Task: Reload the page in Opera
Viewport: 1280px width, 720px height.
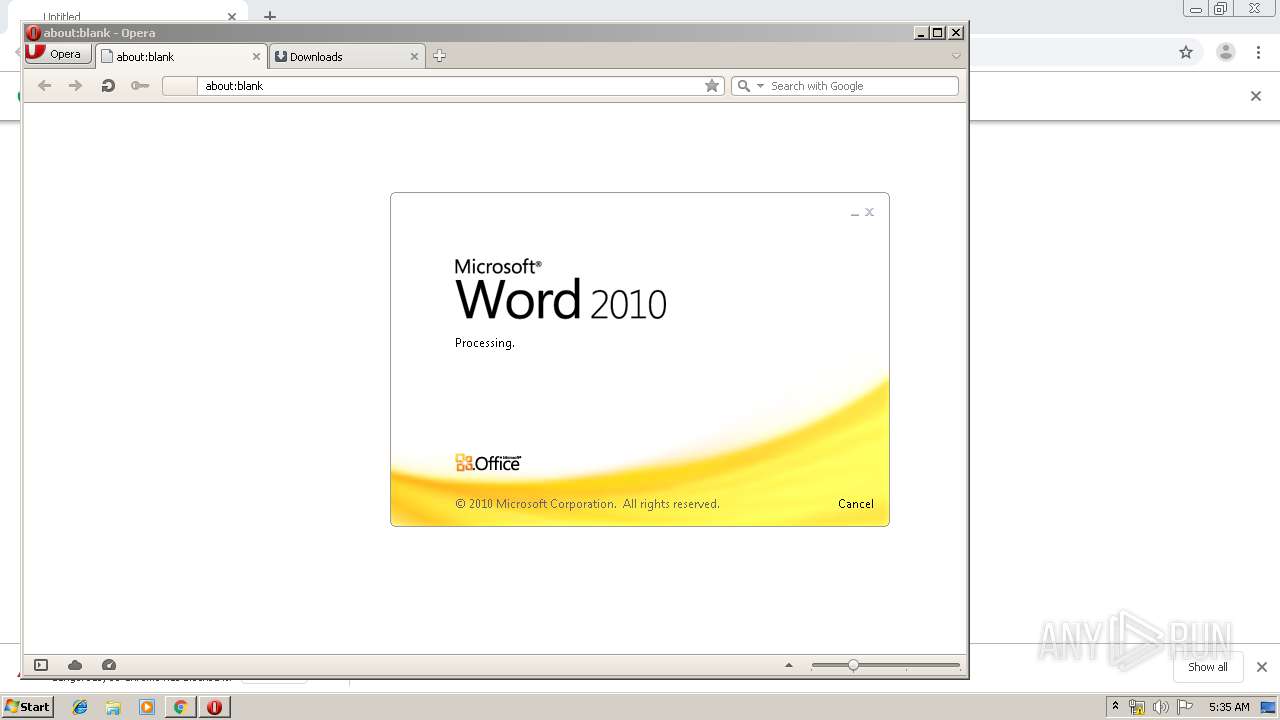Action: tap(108, 86)
